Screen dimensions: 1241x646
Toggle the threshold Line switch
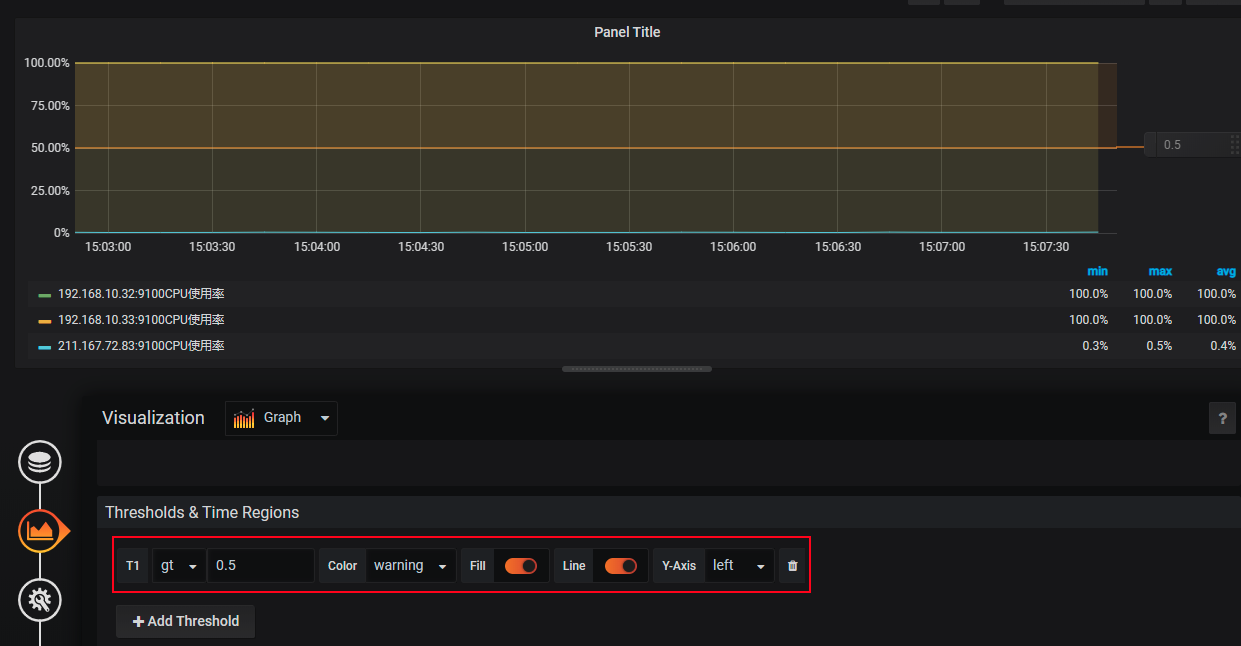621,566
